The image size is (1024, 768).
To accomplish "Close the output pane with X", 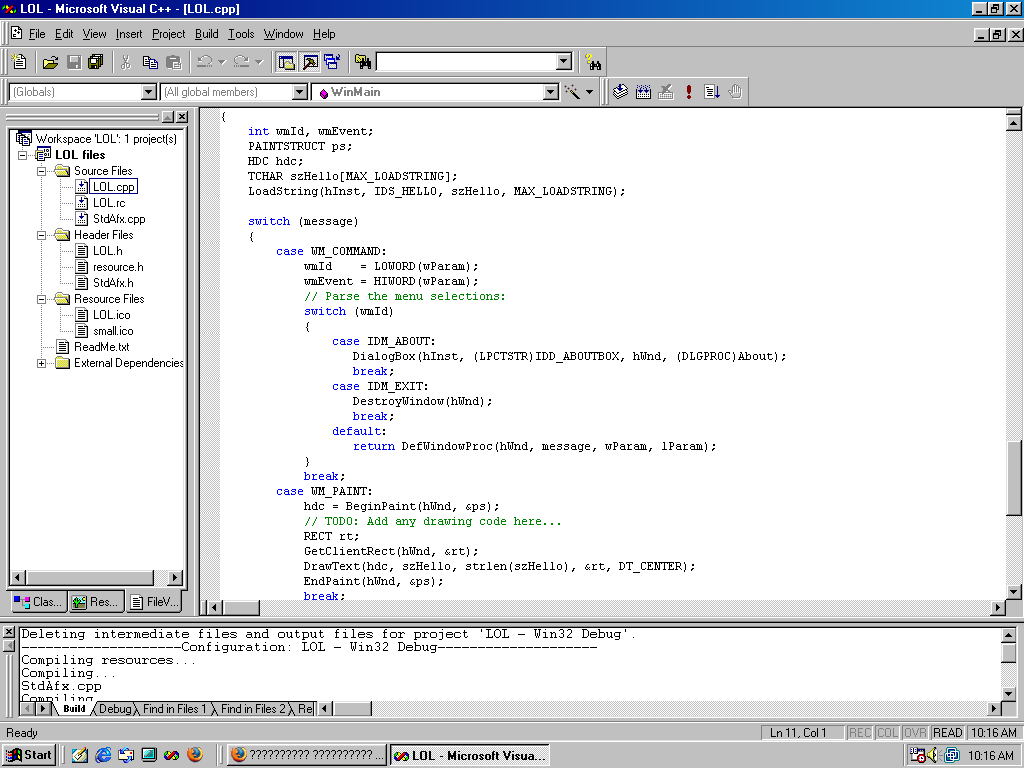I will coord(8,632).
